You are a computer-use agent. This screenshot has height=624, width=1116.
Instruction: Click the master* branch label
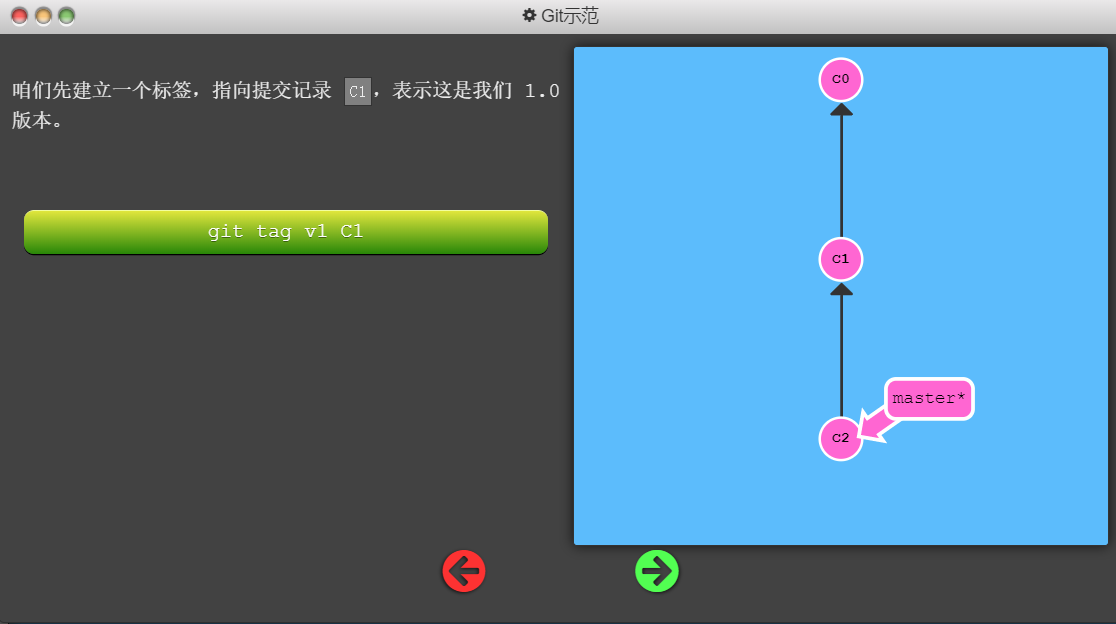(x=929, y=399)
